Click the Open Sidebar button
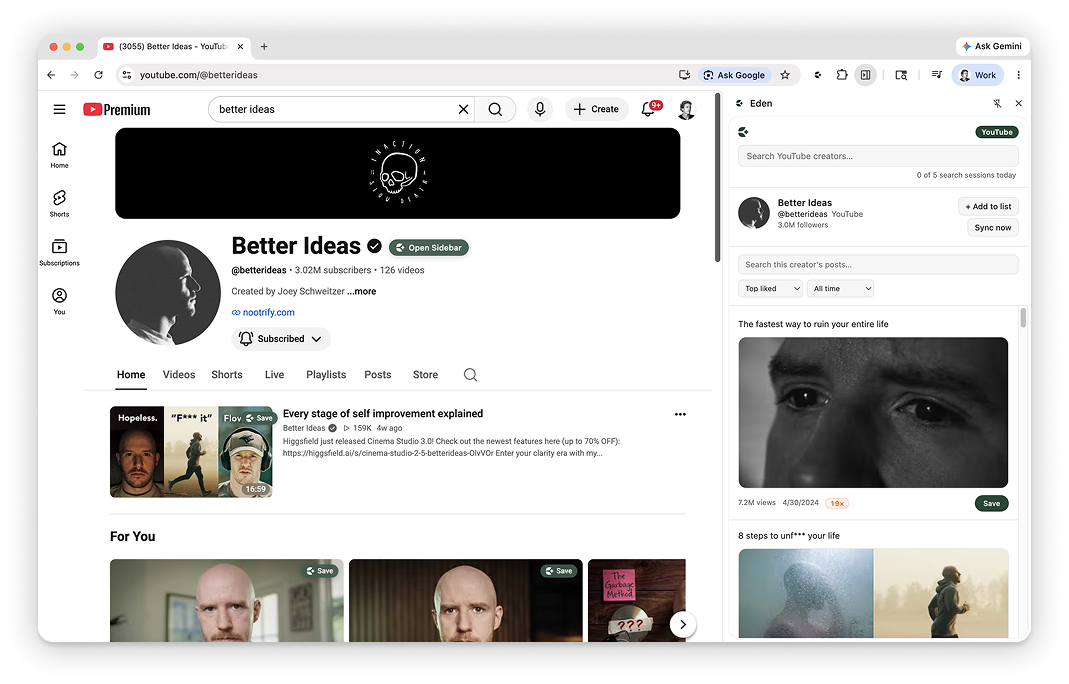The image size is (1069, 684). [429, 248]
